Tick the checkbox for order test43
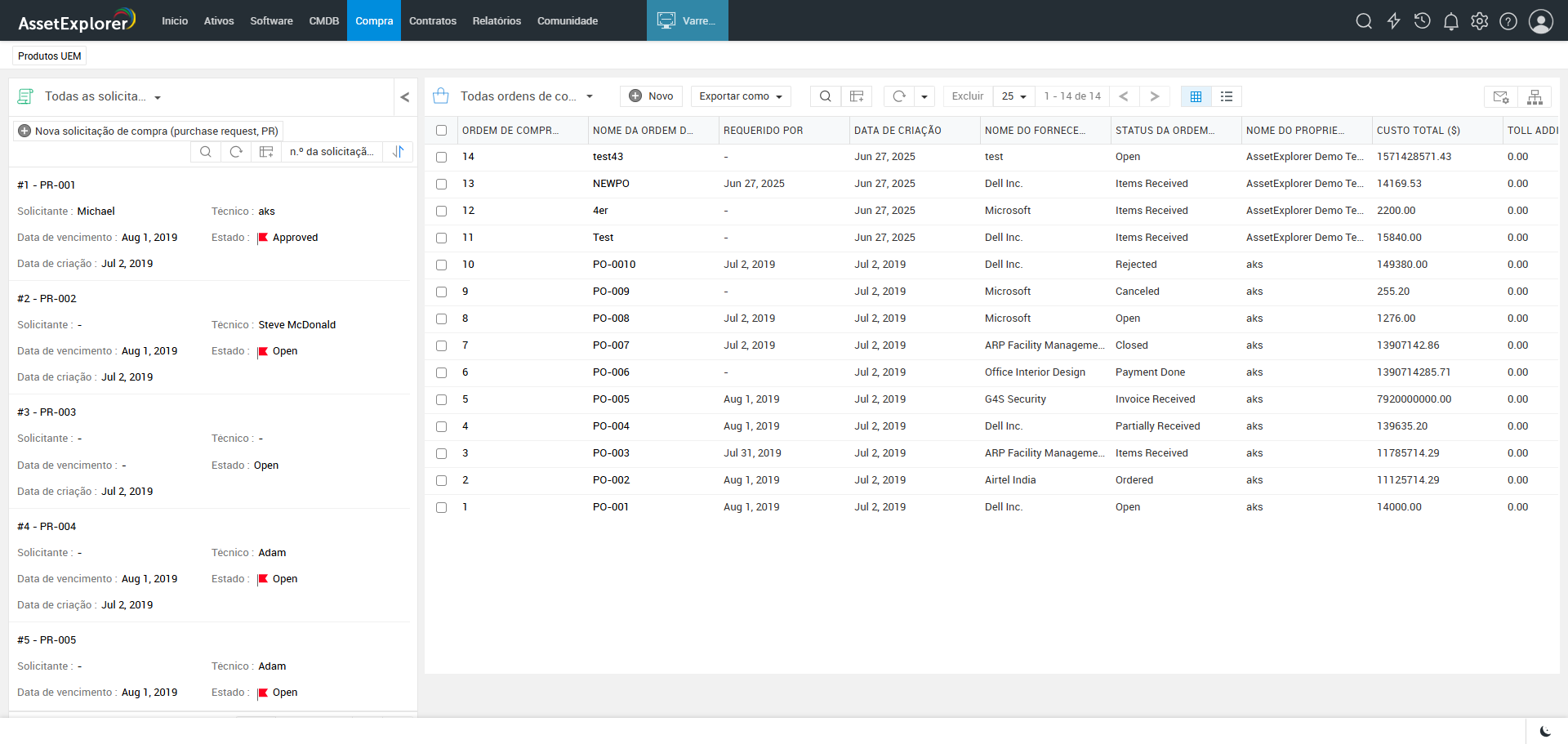The image size is (1568, 744). [x=442, y=157]
